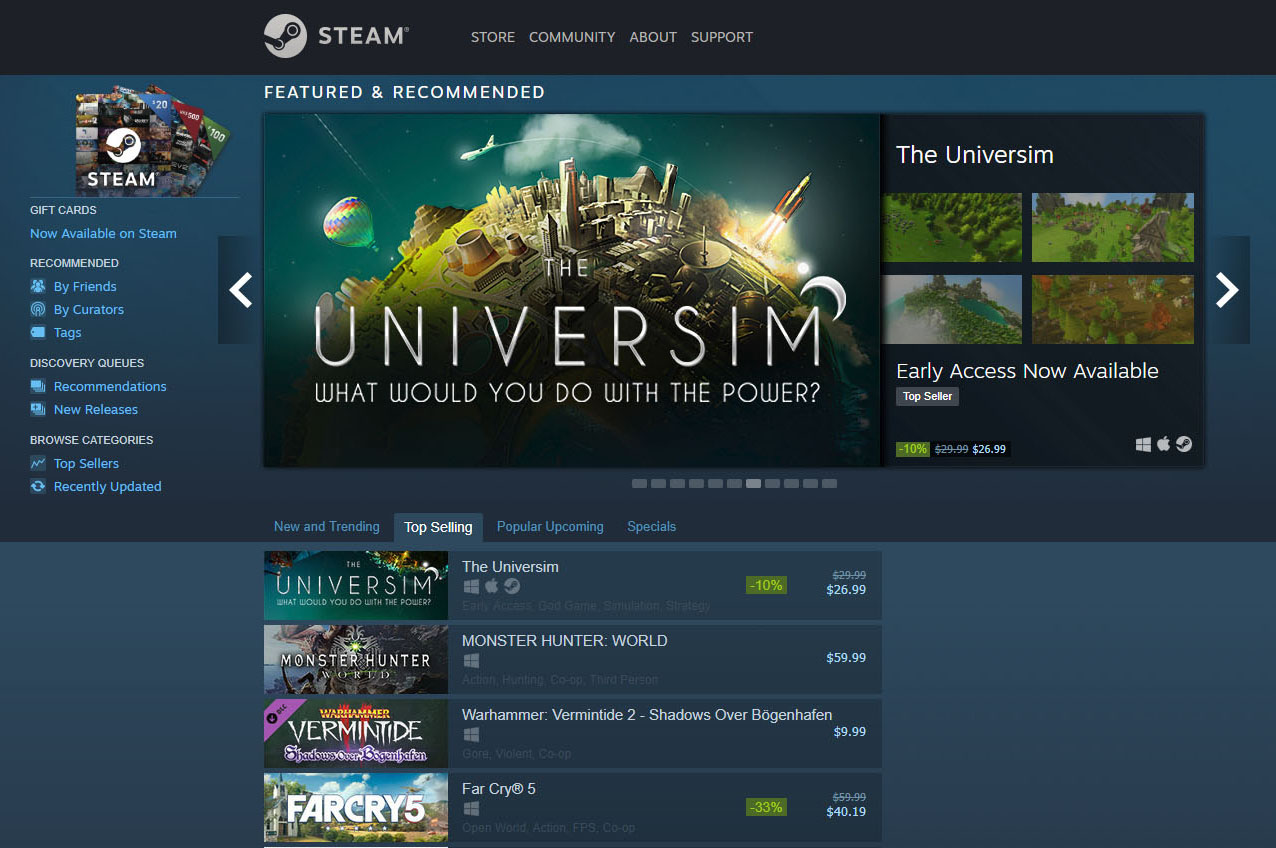Open the Far Cry 5 title link
This screenshot has width=1276, height=848.
[499, 788]
